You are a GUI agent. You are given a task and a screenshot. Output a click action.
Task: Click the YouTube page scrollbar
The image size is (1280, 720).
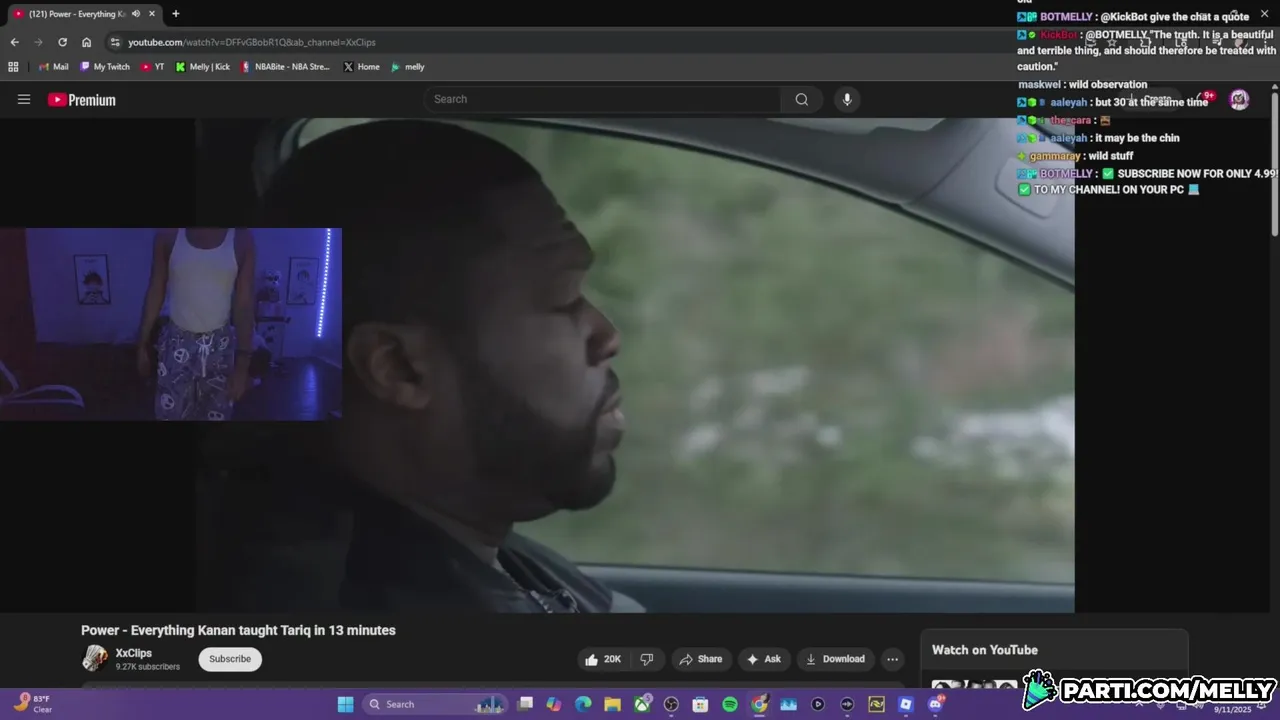[x=1275, y=165]
